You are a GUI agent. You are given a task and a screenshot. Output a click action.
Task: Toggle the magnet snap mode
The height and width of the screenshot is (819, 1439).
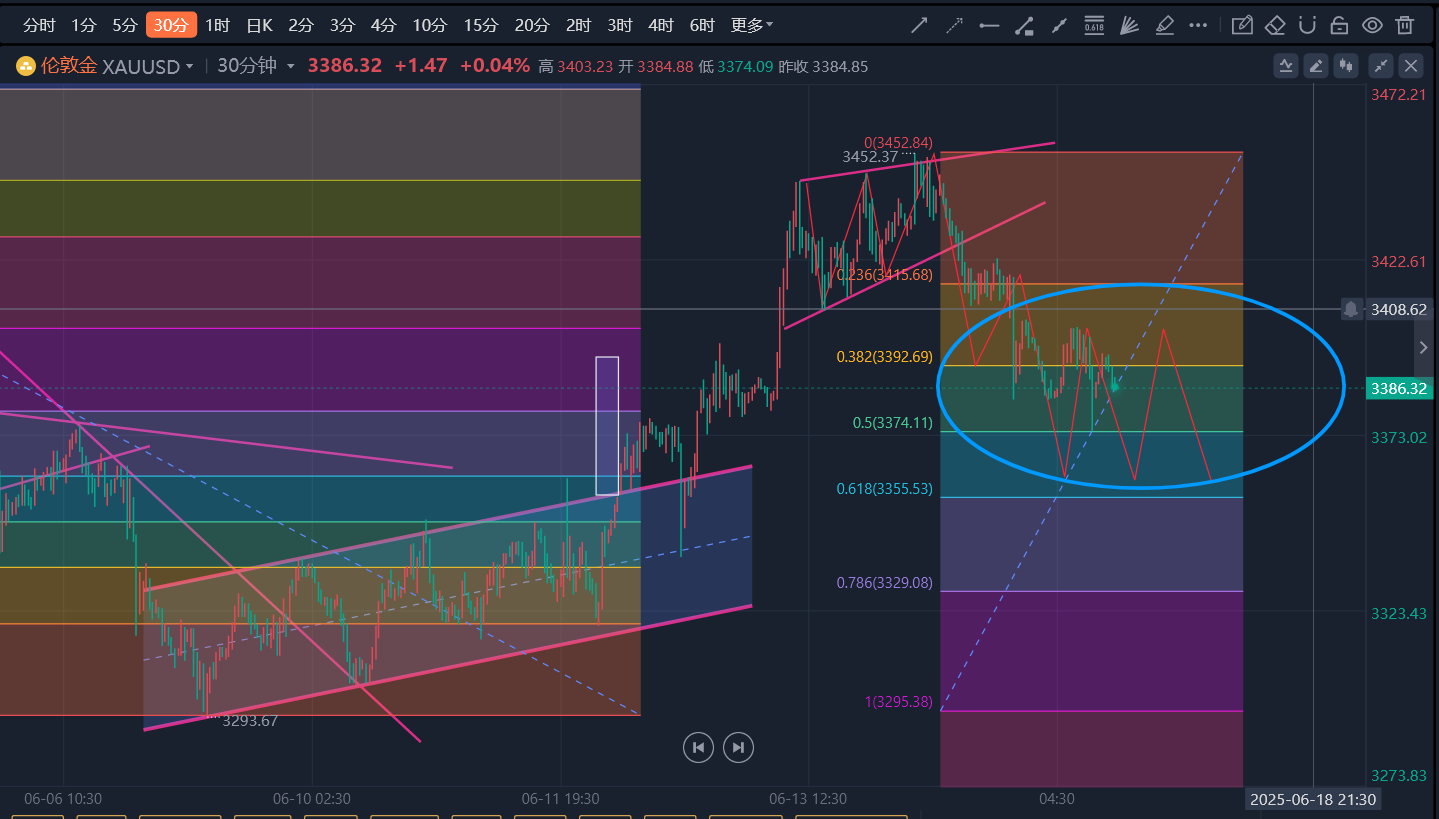pyautogui.click(x=1307, y=25)
